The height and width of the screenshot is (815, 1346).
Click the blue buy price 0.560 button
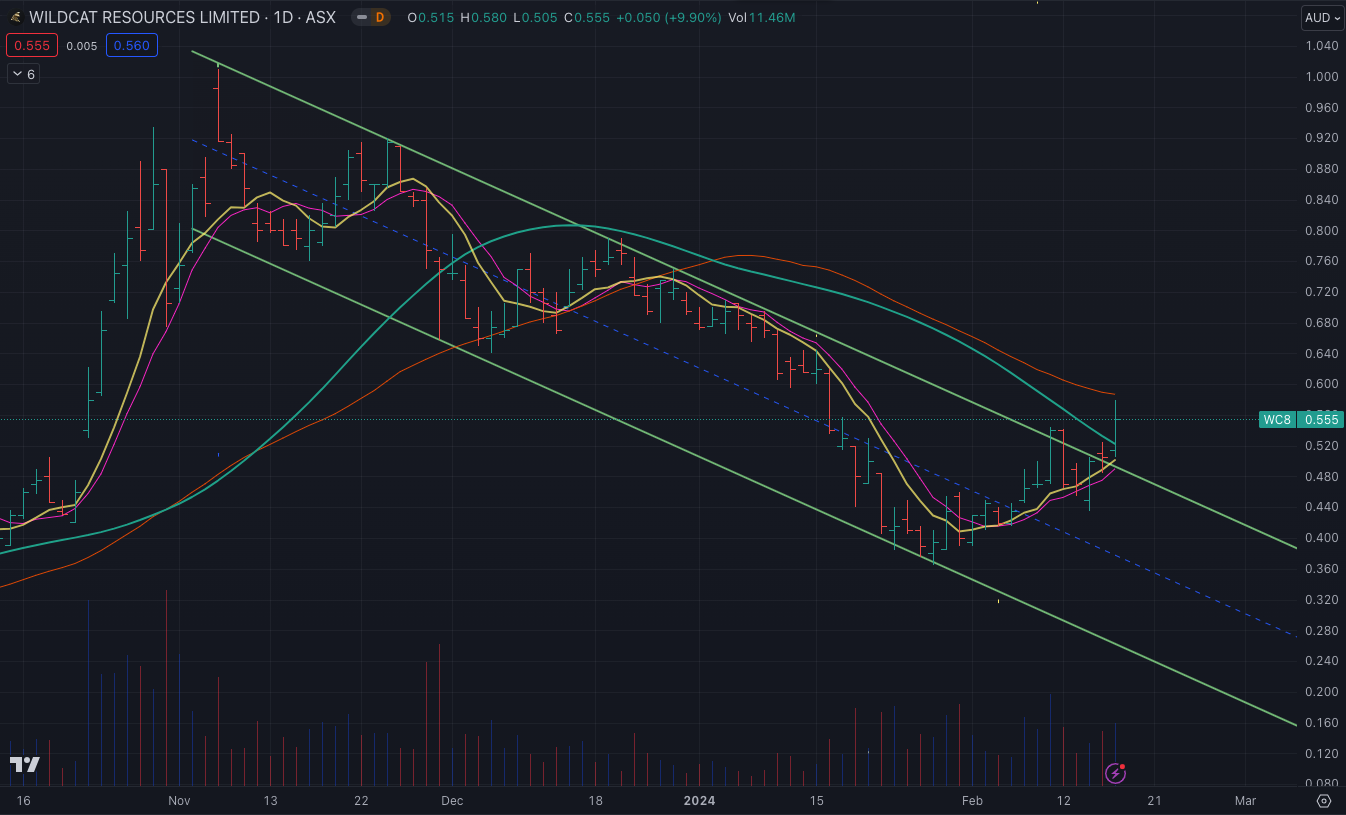(x=132, y=45)
